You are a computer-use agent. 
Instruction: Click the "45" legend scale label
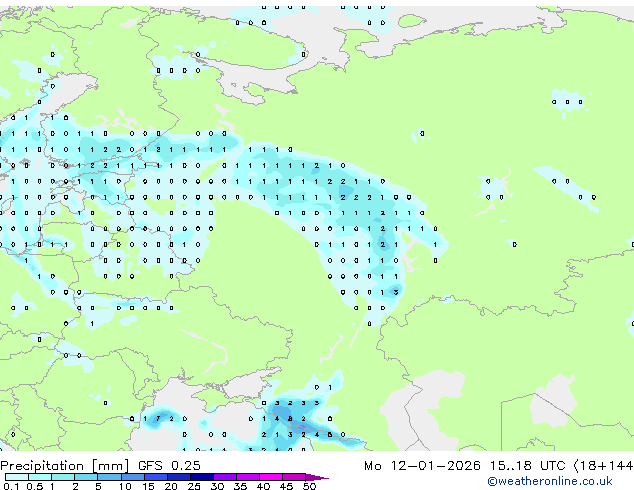click(287, 486)
